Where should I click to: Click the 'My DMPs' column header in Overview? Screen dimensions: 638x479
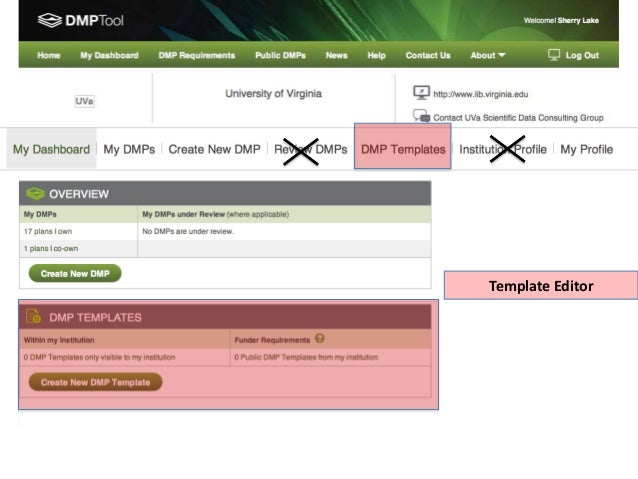coord(40,214)
